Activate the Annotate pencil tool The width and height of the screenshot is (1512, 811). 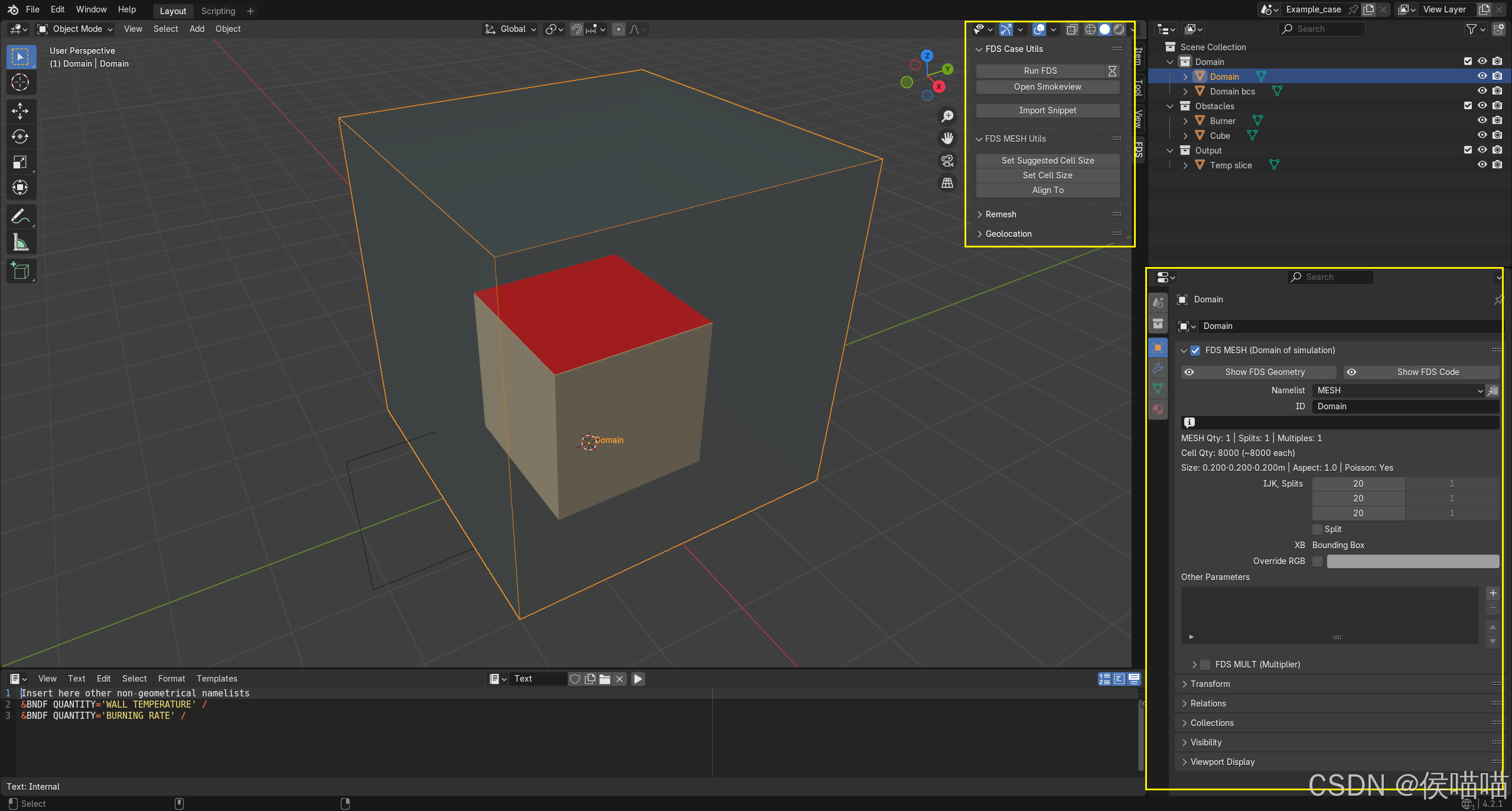(x=20, y=217)
